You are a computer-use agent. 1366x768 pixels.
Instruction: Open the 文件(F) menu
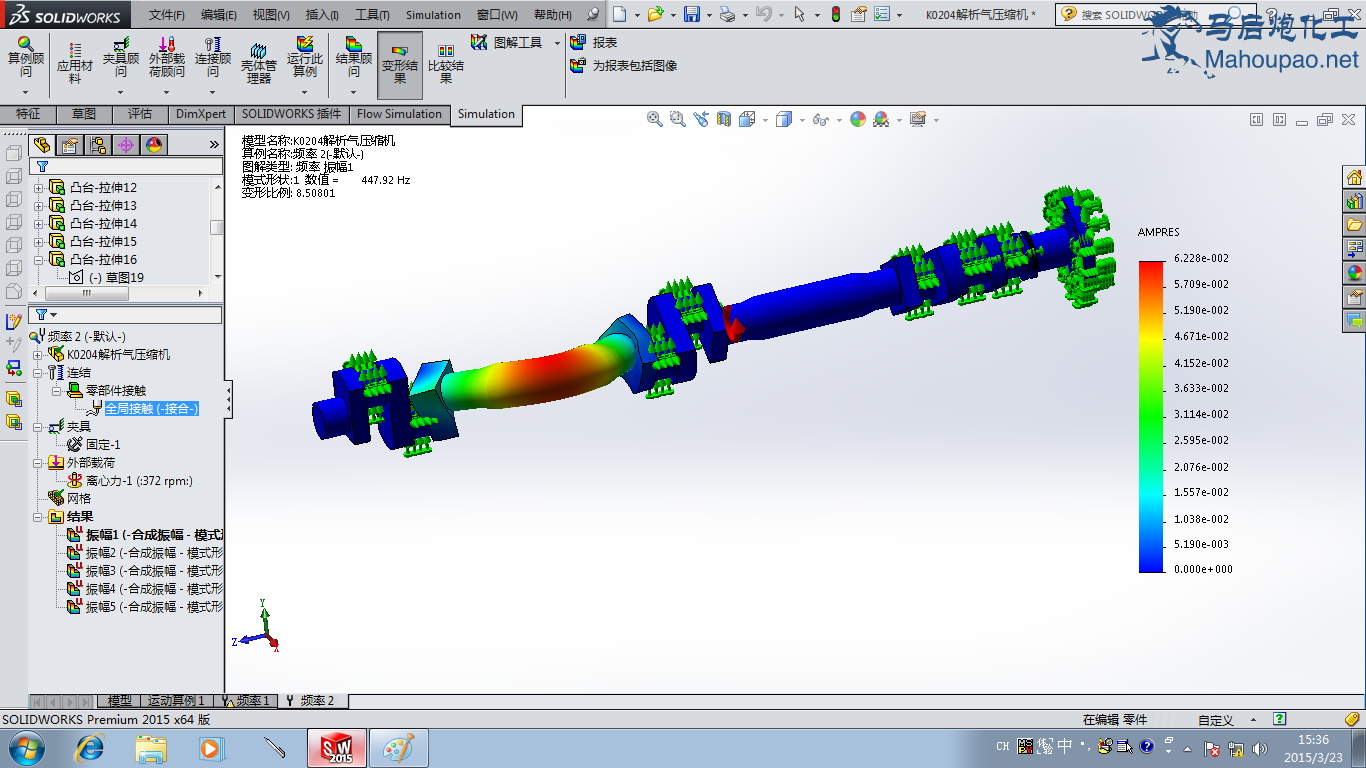click(x=166, y=15)
